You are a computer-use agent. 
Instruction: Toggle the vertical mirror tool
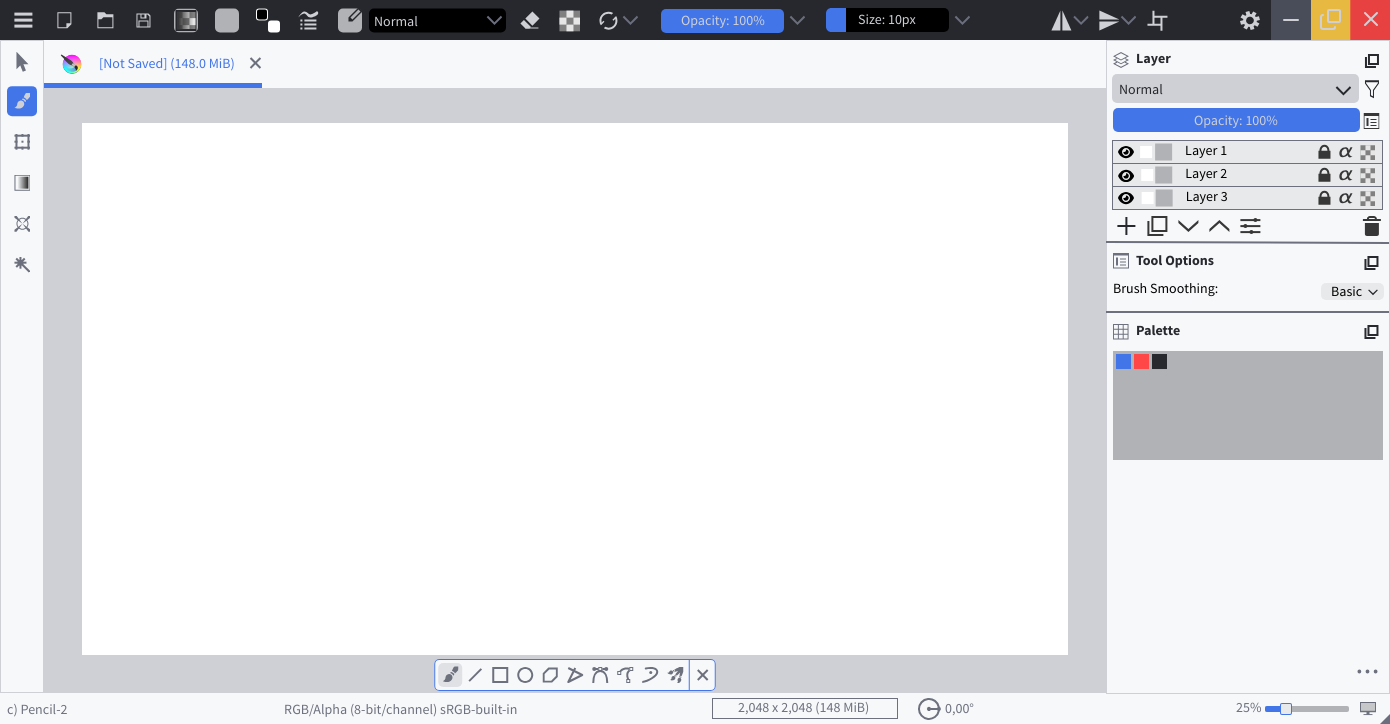coord(1108,20)
